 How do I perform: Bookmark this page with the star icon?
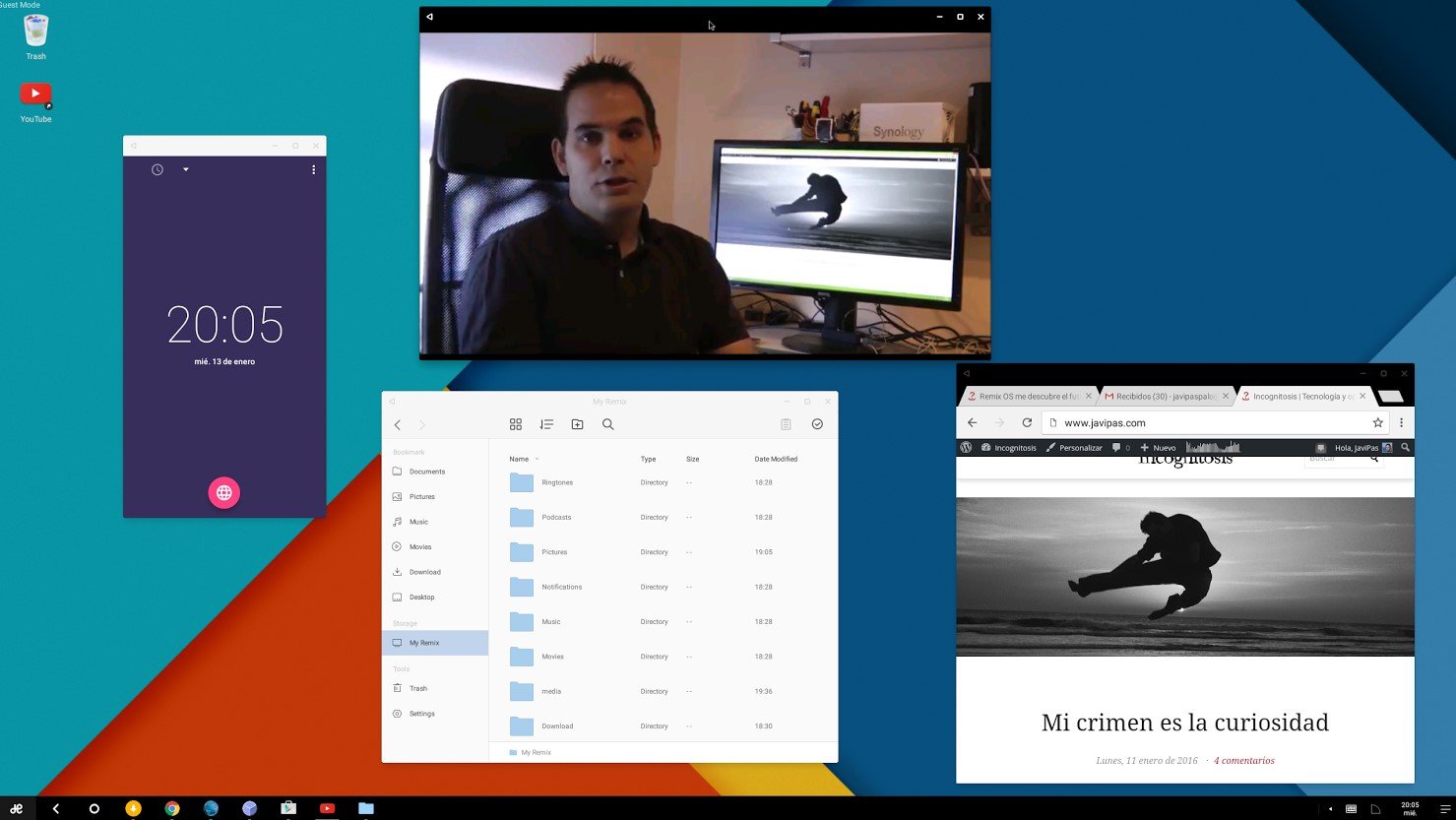[x=1378, y=422]
